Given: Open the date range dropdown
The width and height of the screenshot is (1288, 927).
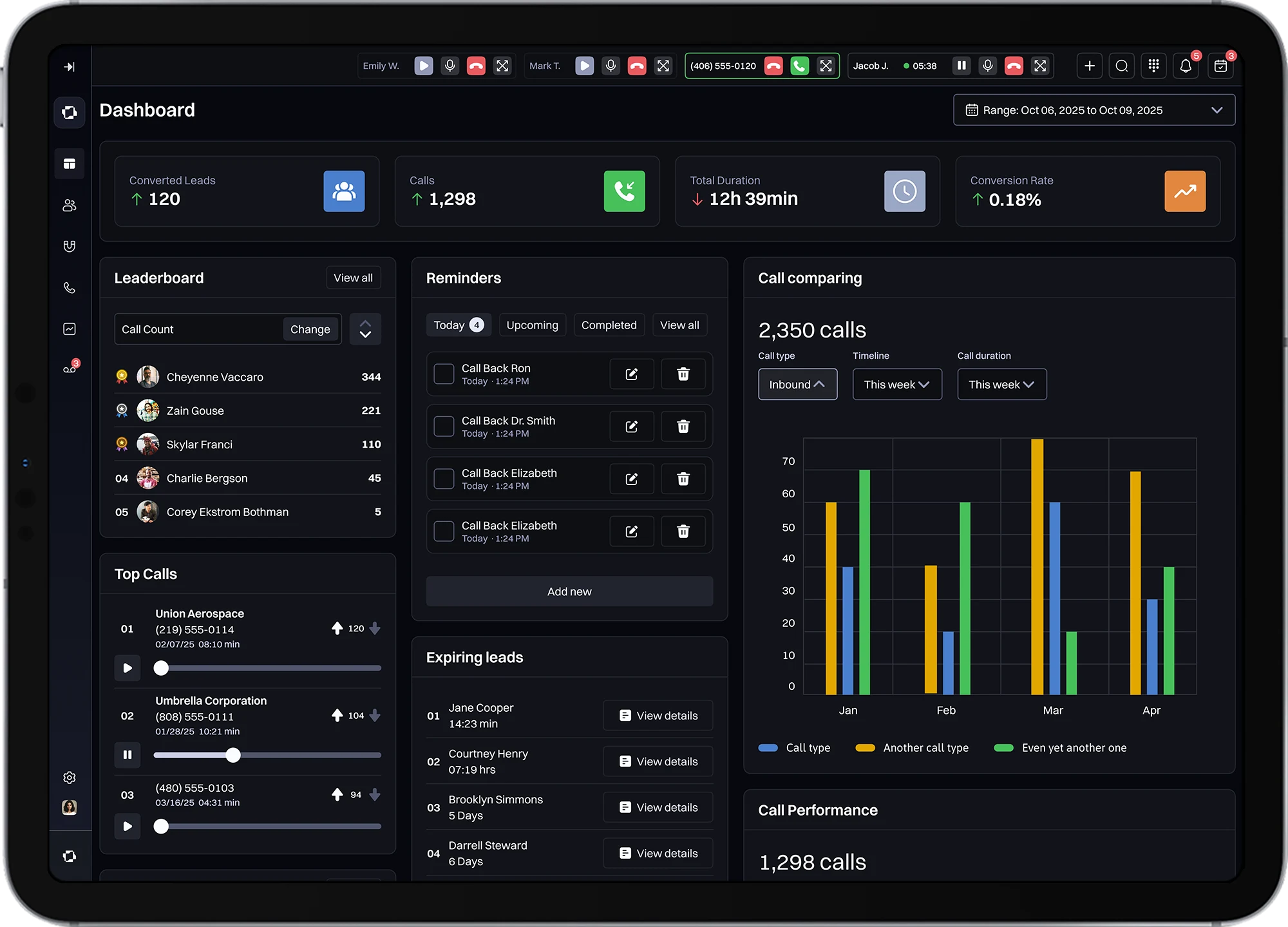Looking at the screenshot, I should 1094,110.
